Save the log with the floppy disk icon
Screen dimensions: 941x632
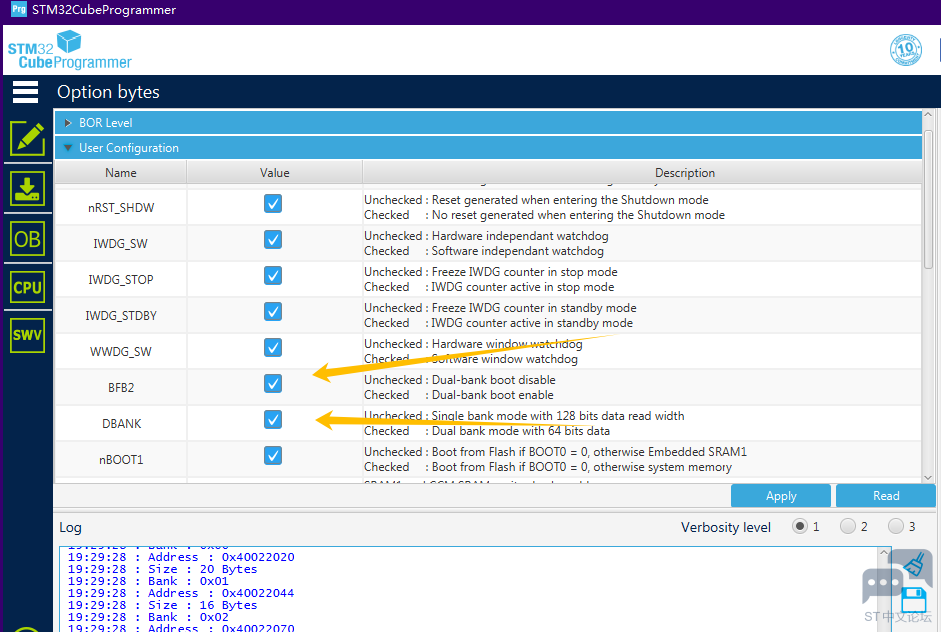914,600
